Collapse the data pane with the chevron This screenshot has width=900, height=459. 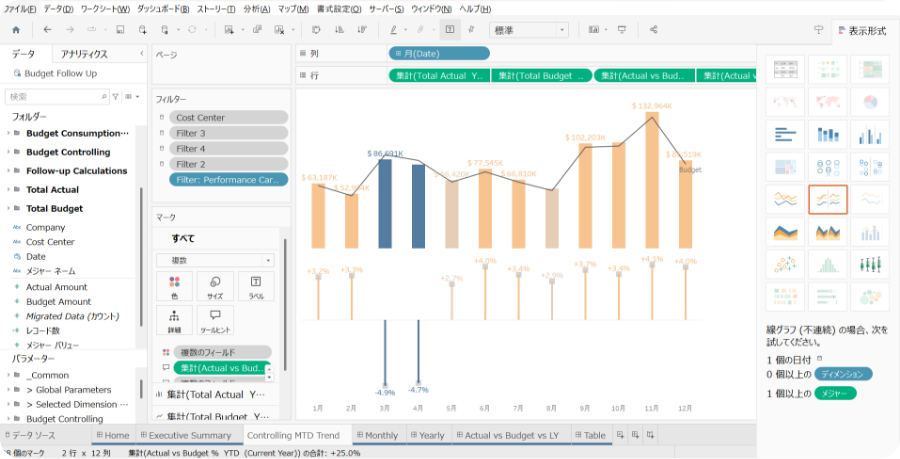[x=142, y=53]
